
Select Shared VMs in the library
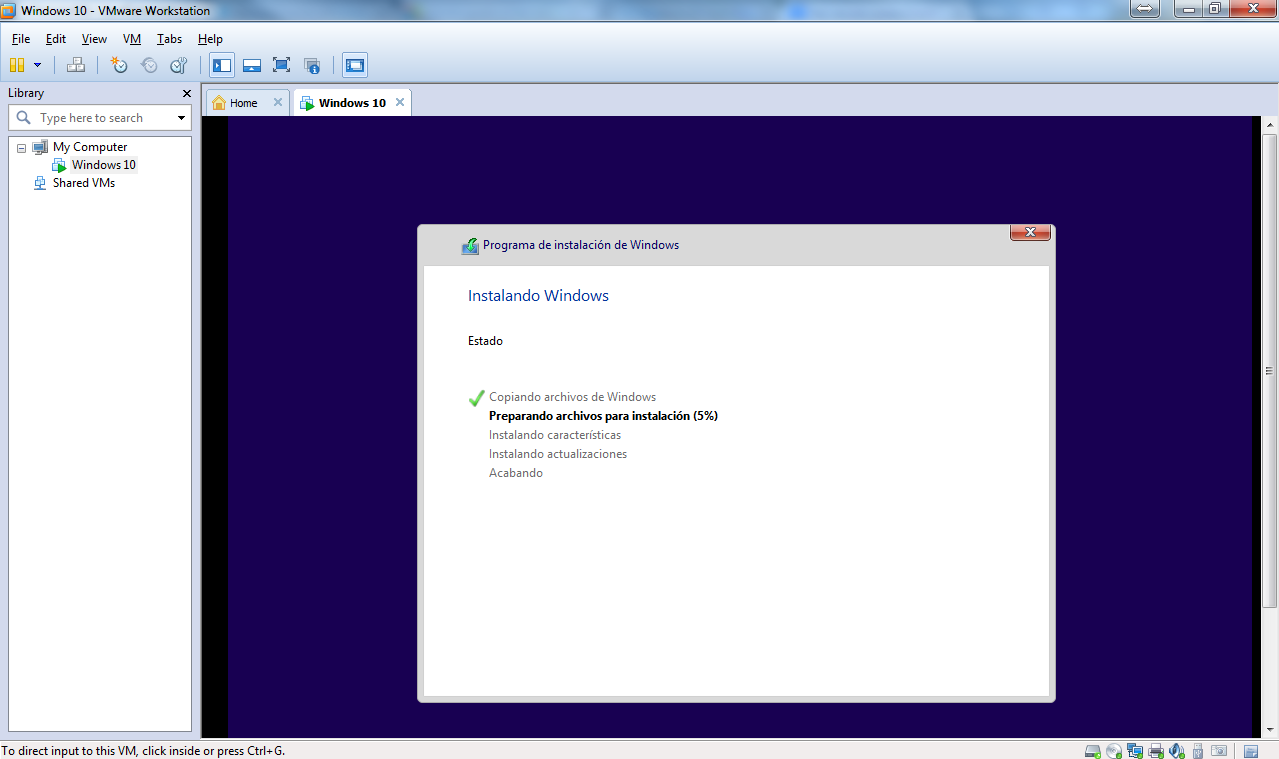[x=83, y=183]
